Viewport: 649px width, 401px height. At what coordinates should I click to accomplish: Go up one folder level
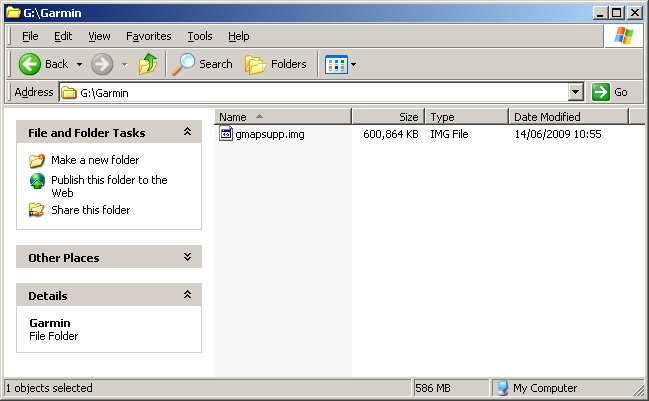148,64
